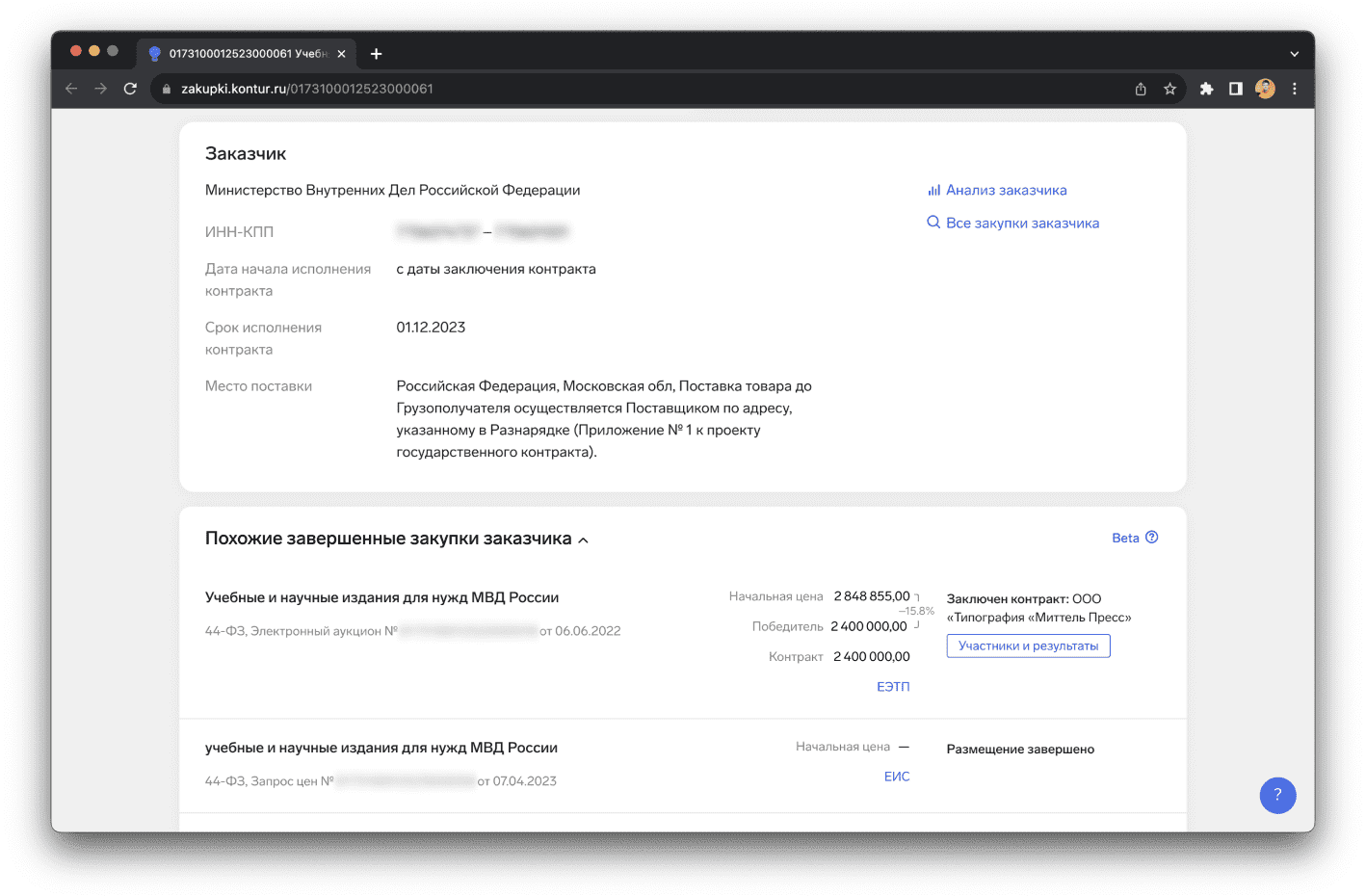
Task: Follow the ЕЭТП platform link
Action: click(892, 687)
